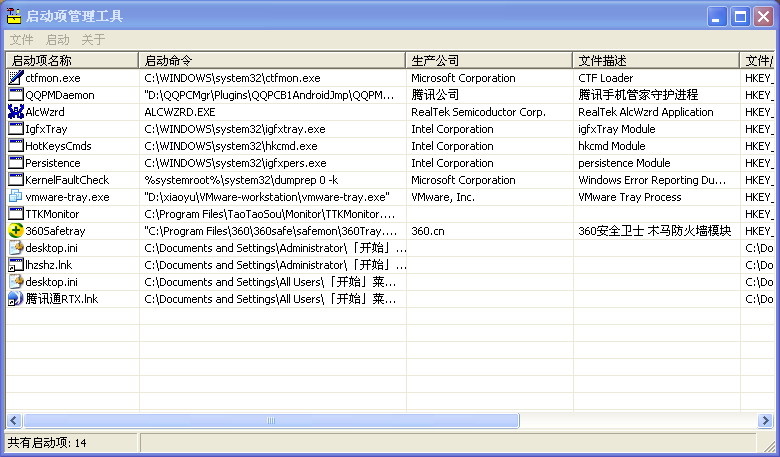This screenshot has width=780, height=457.
Task: Select the KernelFaultCheck startup row
Action: click(390, 180)
